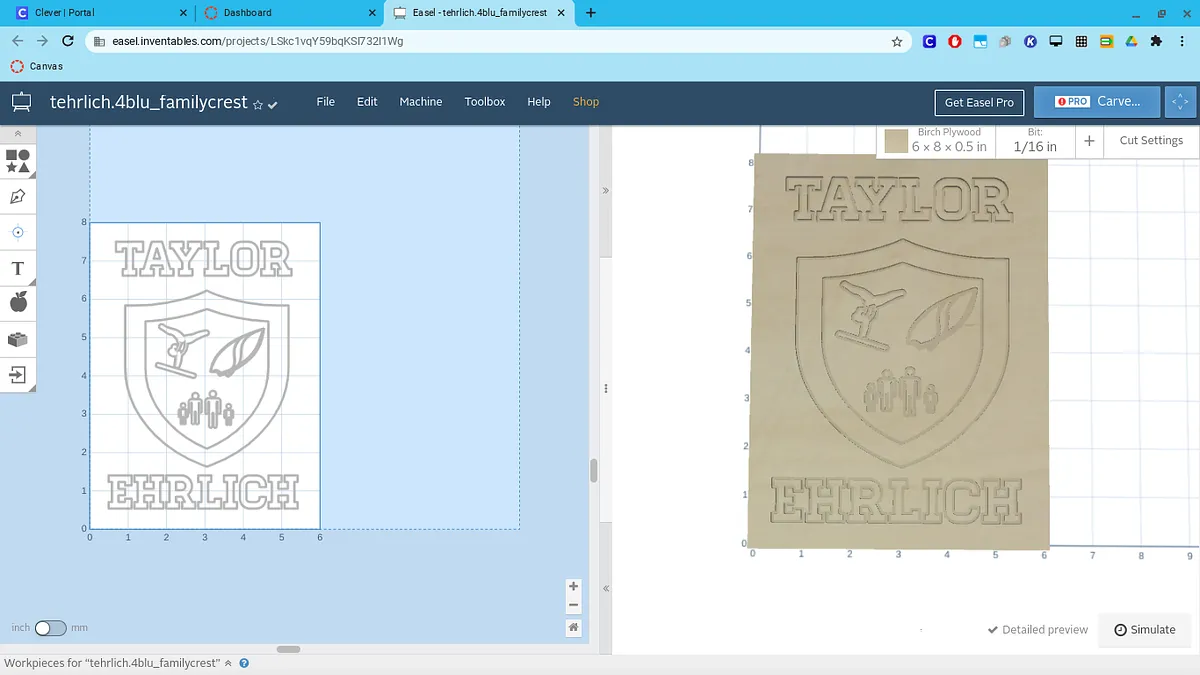The width and height of the screenshot is (1200, 675).
Task: Click the browser reload button
Action: [68, 41]
